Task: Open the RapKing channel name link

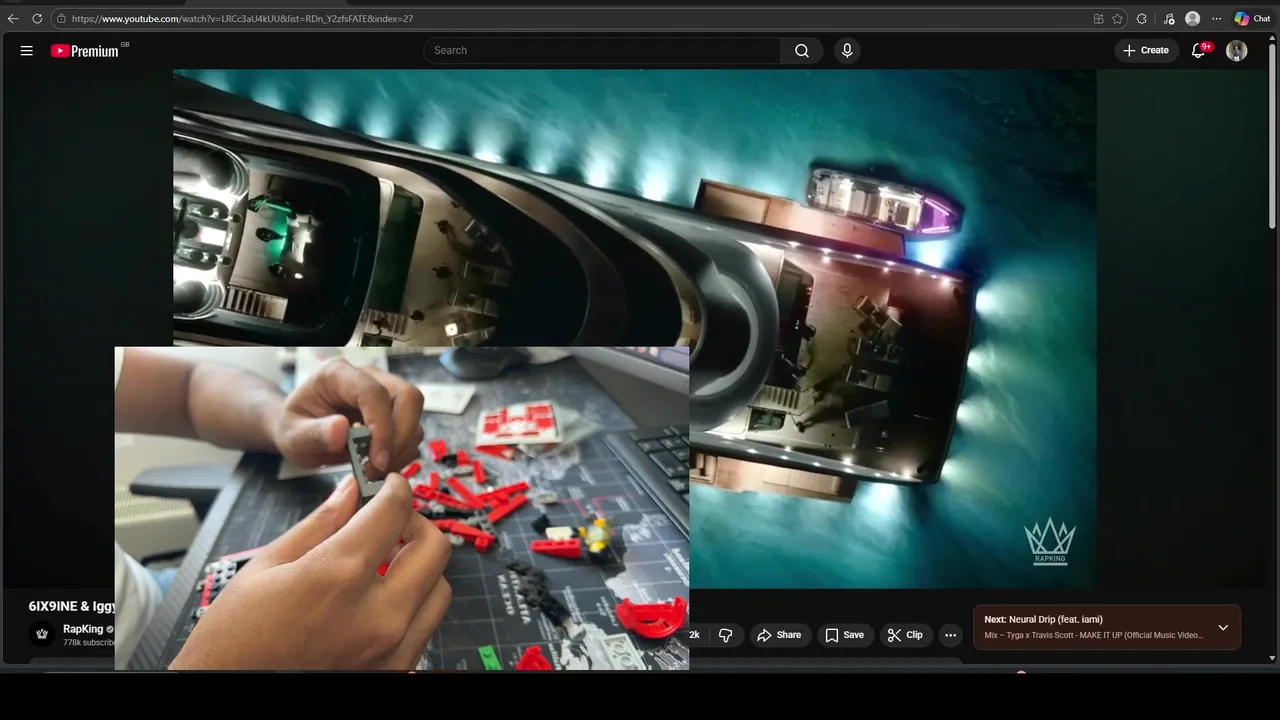Action: coord(83,629)
